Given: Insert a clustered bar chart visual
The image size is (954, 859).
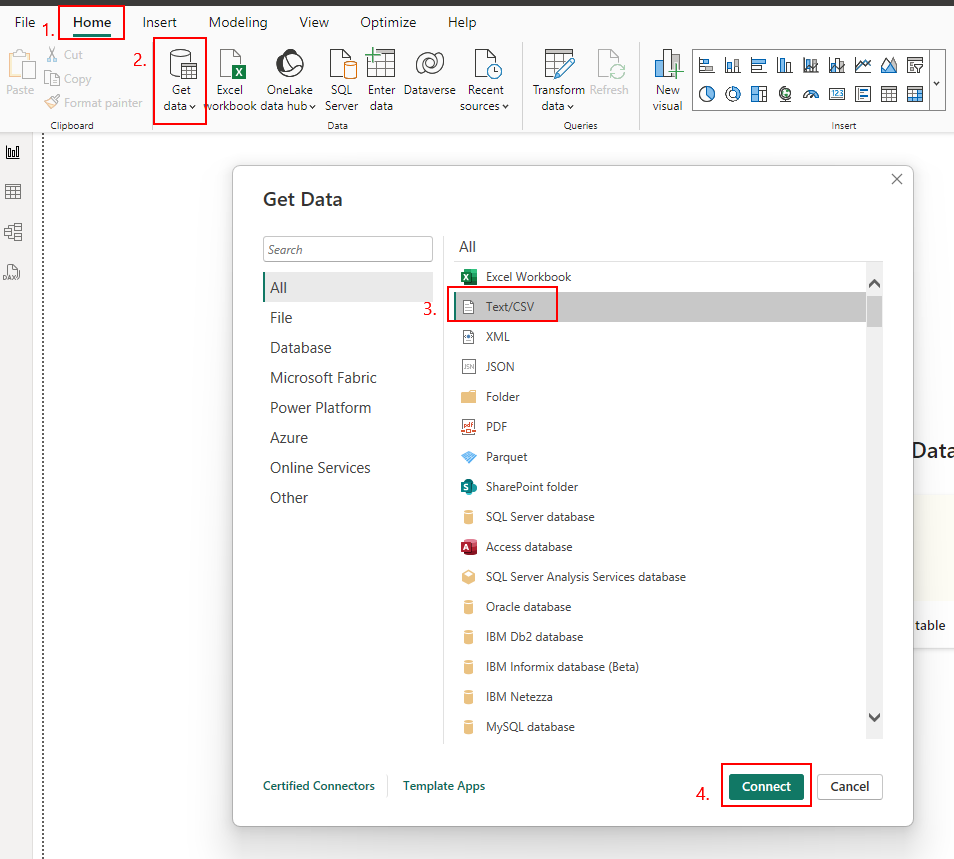Looking at the screenshot, I should tap(759, 65).
